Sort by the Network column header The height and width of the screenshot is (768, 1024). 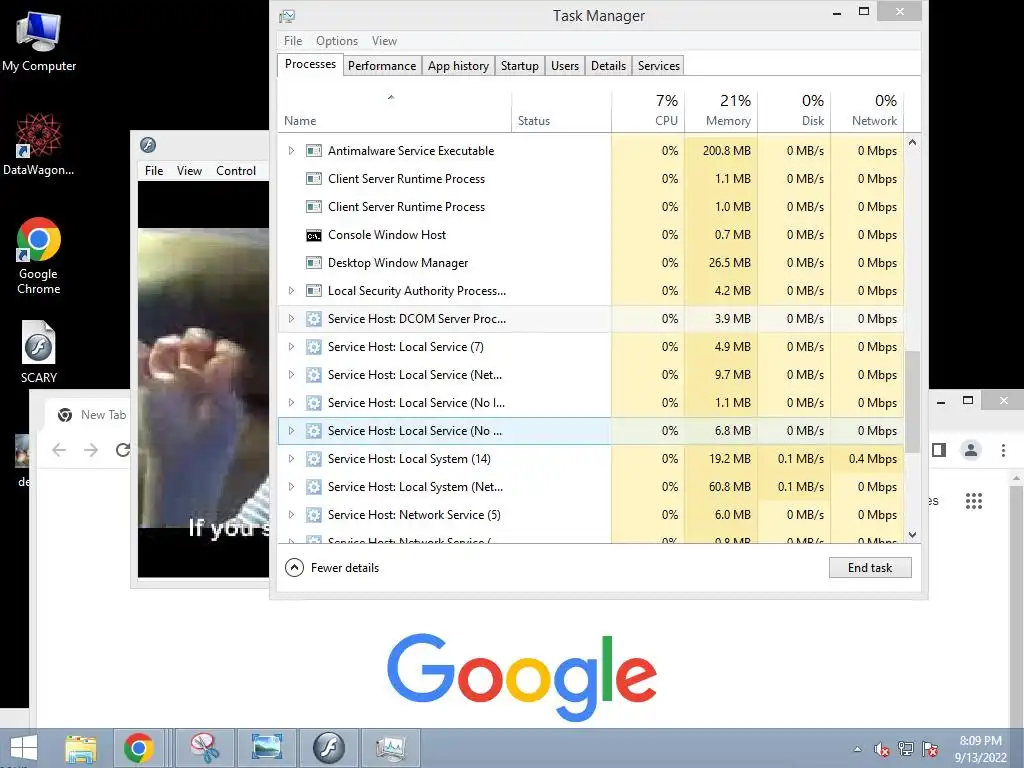[x=867, y=111]
